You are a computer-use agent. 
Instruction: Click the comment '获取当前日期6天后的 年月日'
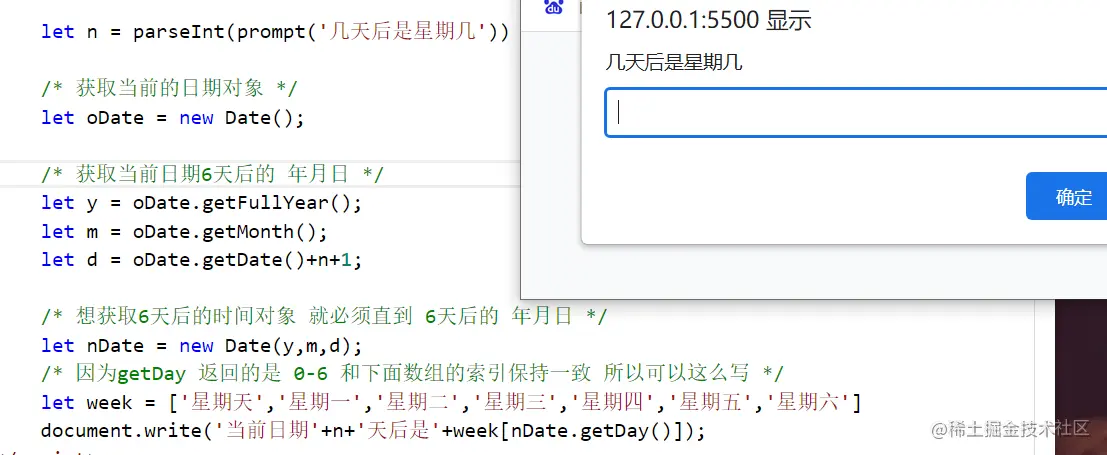pyautogui.click(x=212, y=174)
